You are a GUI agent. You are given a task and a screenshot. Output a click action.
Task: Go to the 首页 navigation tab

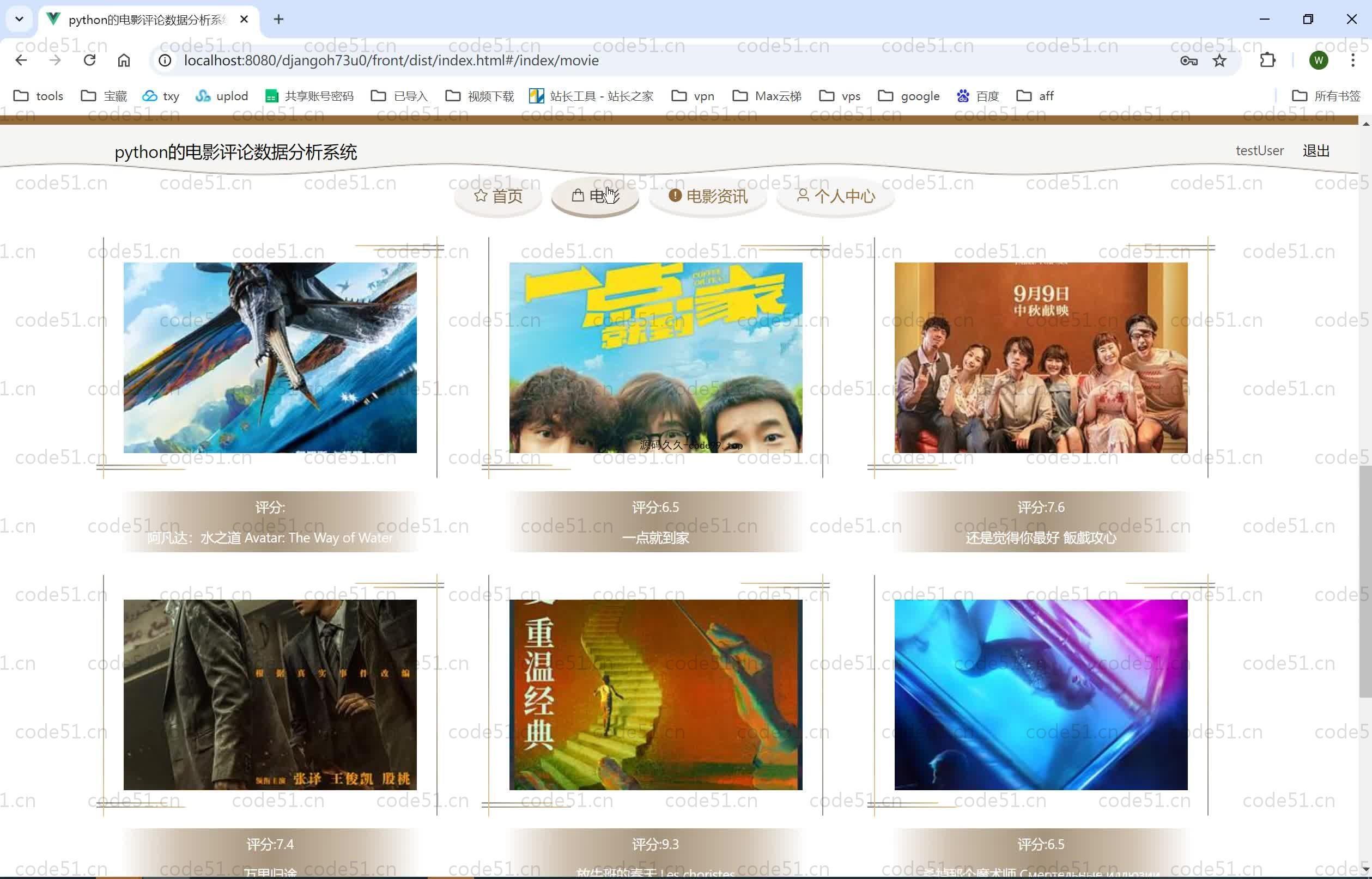498,197
